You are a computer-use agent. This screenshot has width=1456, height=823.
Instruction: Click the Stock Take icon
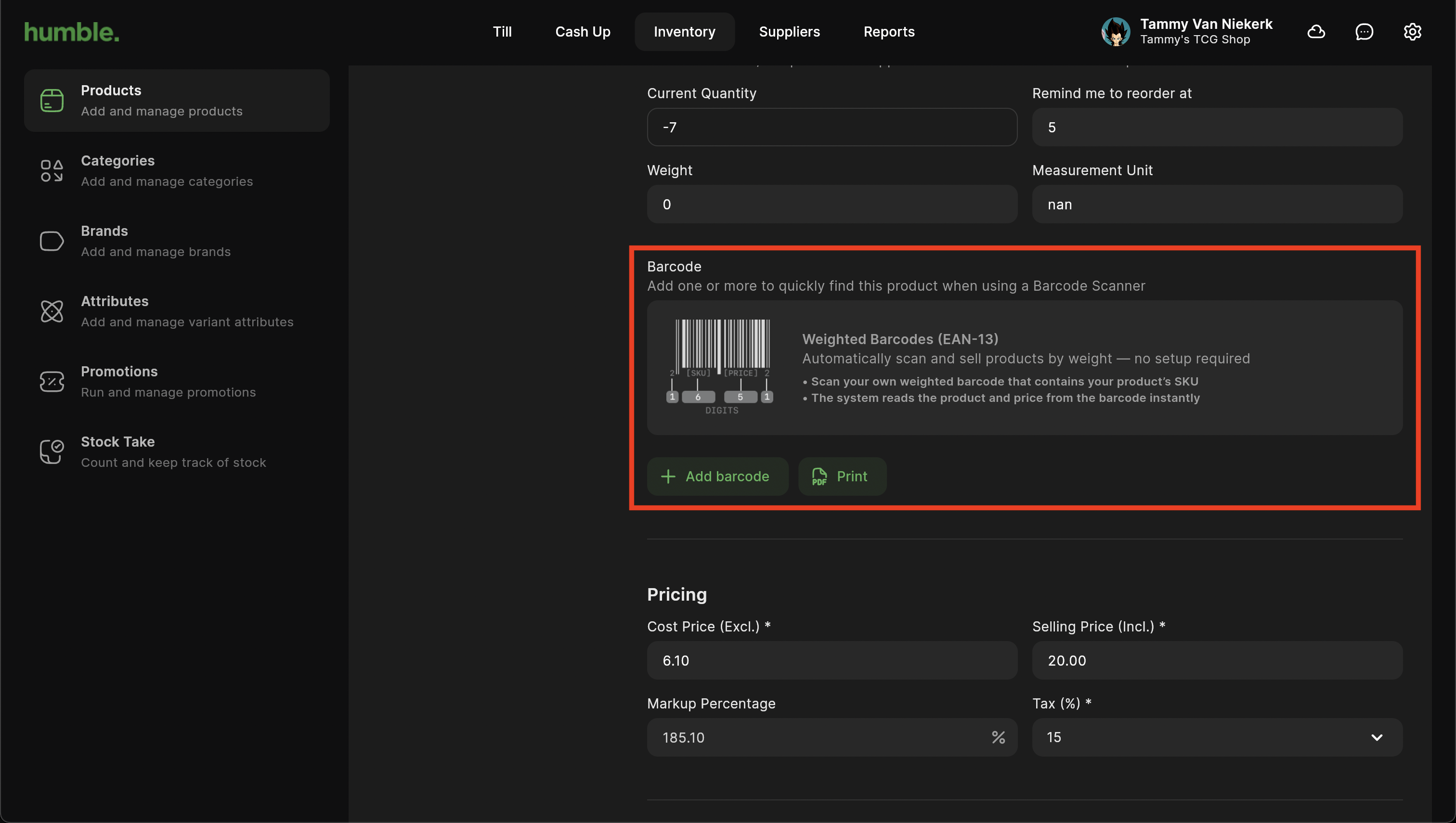(x=52, y=451)
